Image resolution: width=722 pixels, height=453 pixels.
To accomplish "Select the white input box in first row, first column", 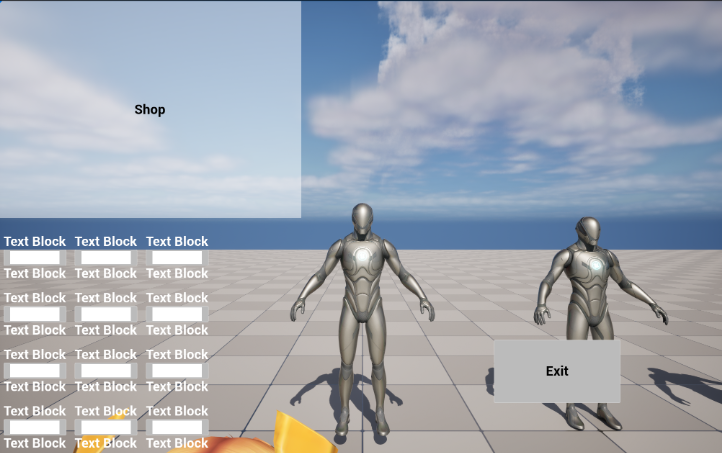I will (35, 257).
